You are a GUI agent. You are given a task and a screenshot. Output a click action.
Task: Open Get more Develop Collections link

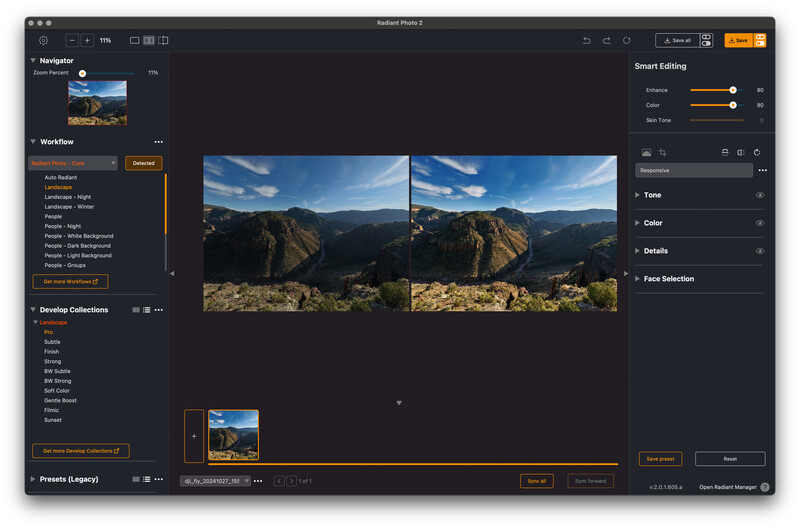(81, 451)
